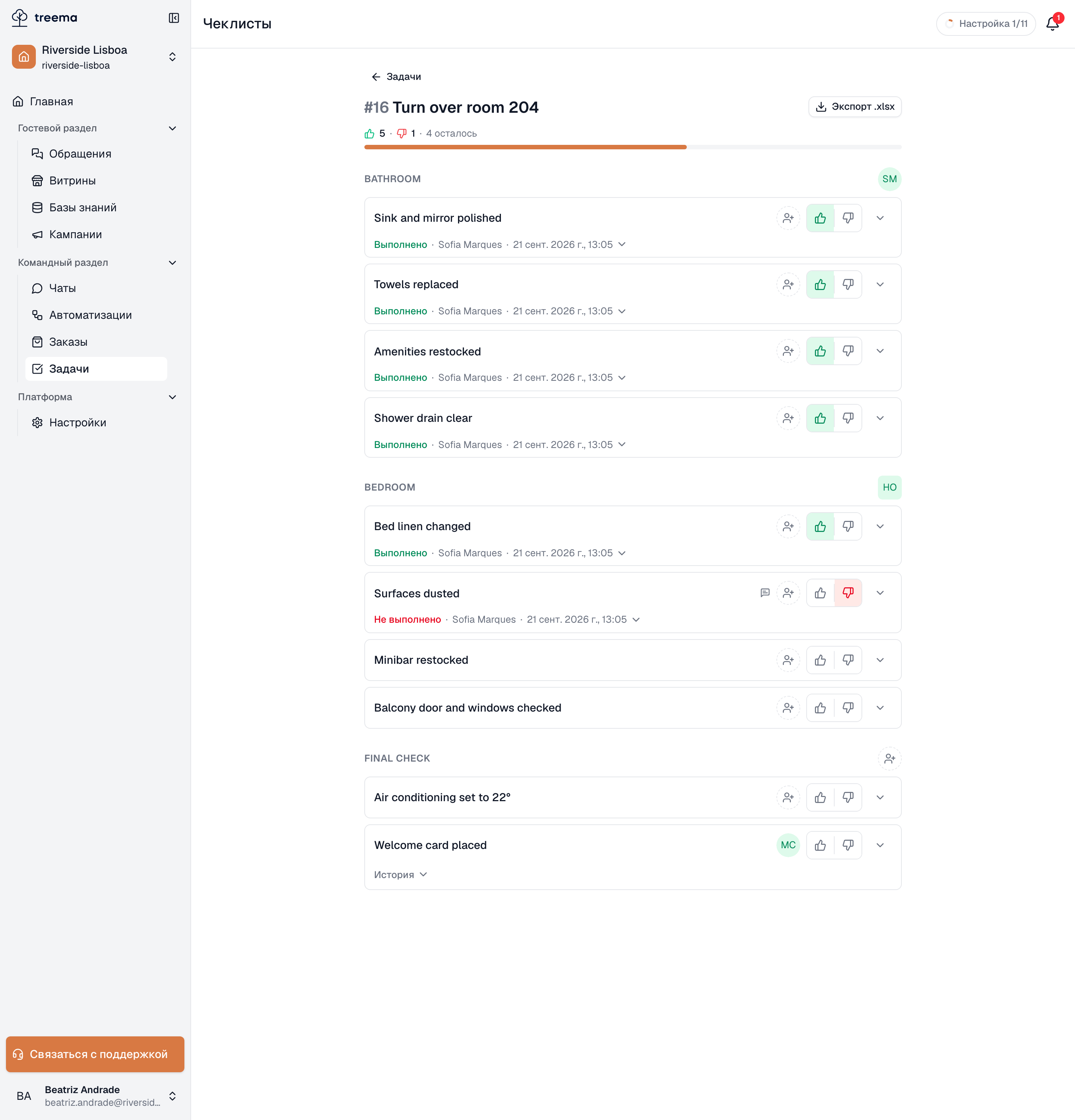Viewport: 1075px width, 1120px height.
Task: Collapse the Гостевой раздел section
Action: 97,128
